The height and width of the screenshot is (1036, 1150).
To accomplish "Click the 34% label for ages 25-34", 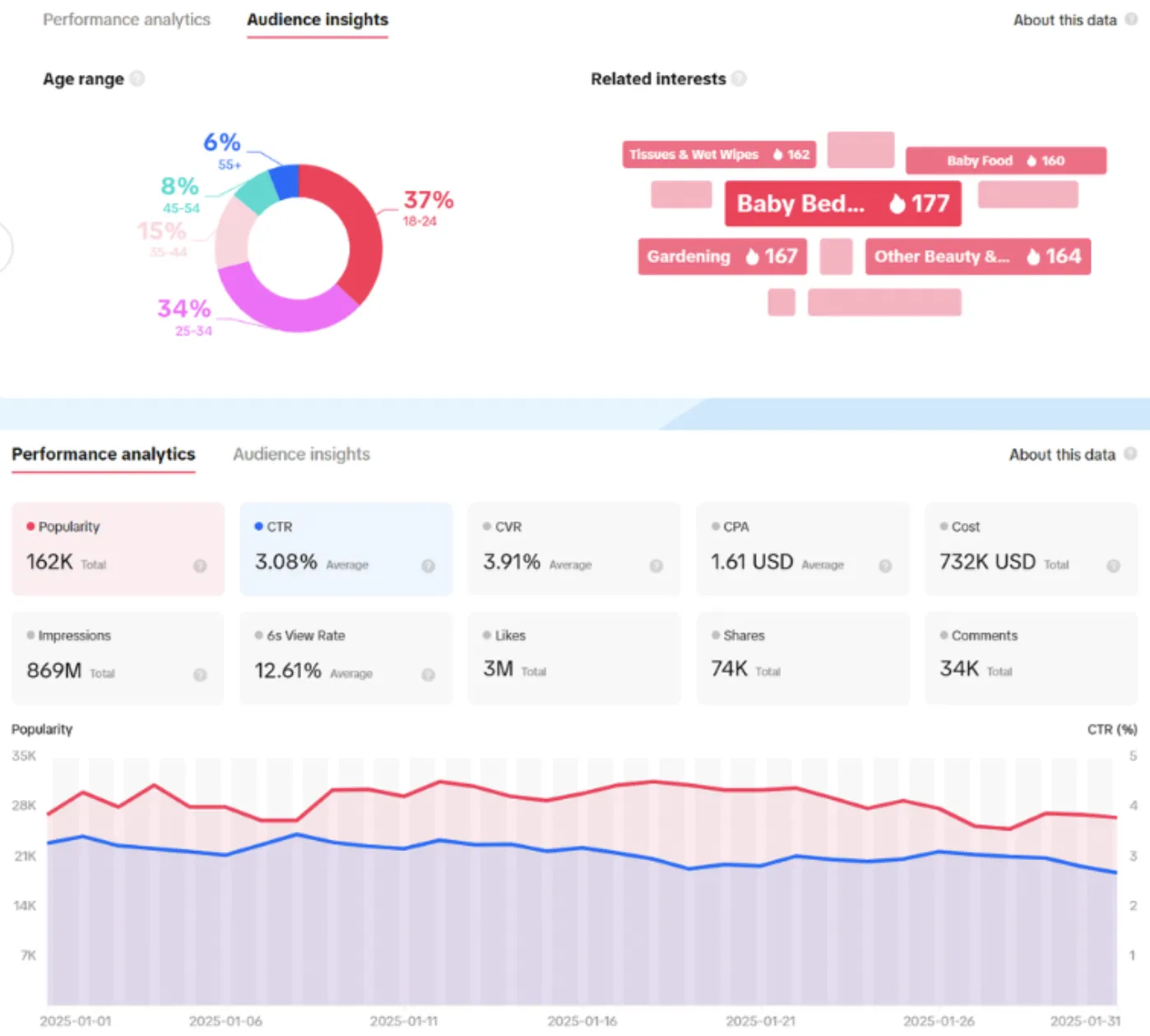I will 184,308.
